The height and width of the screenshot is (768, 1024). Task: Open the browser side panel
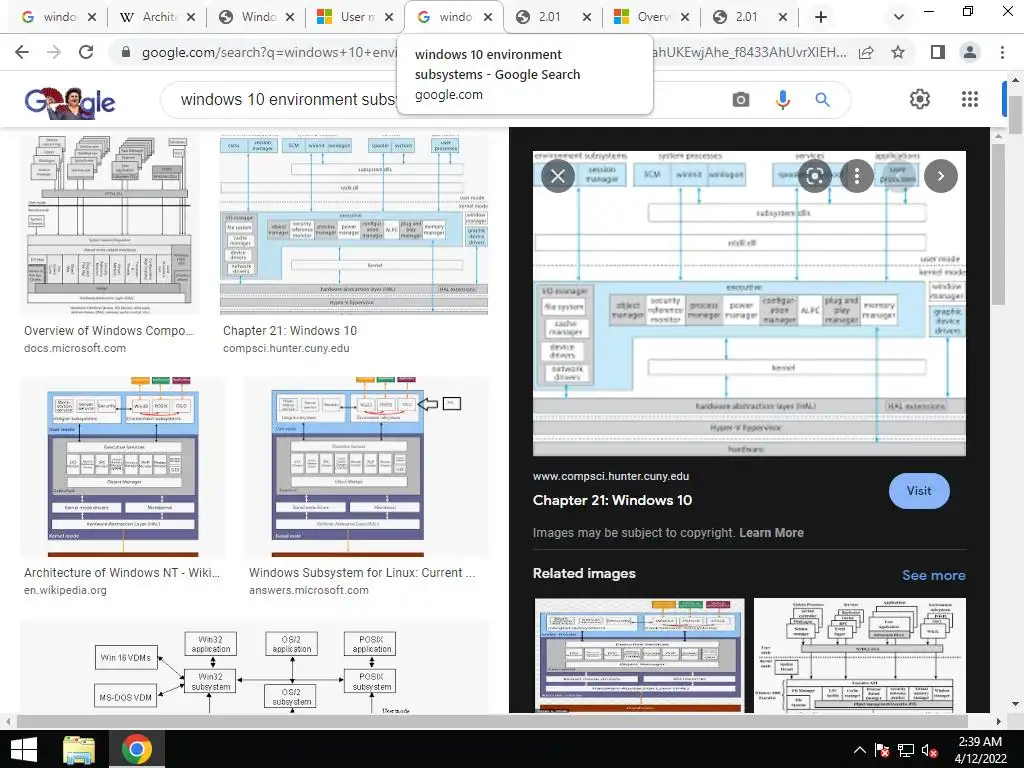(x=937, y=52)
